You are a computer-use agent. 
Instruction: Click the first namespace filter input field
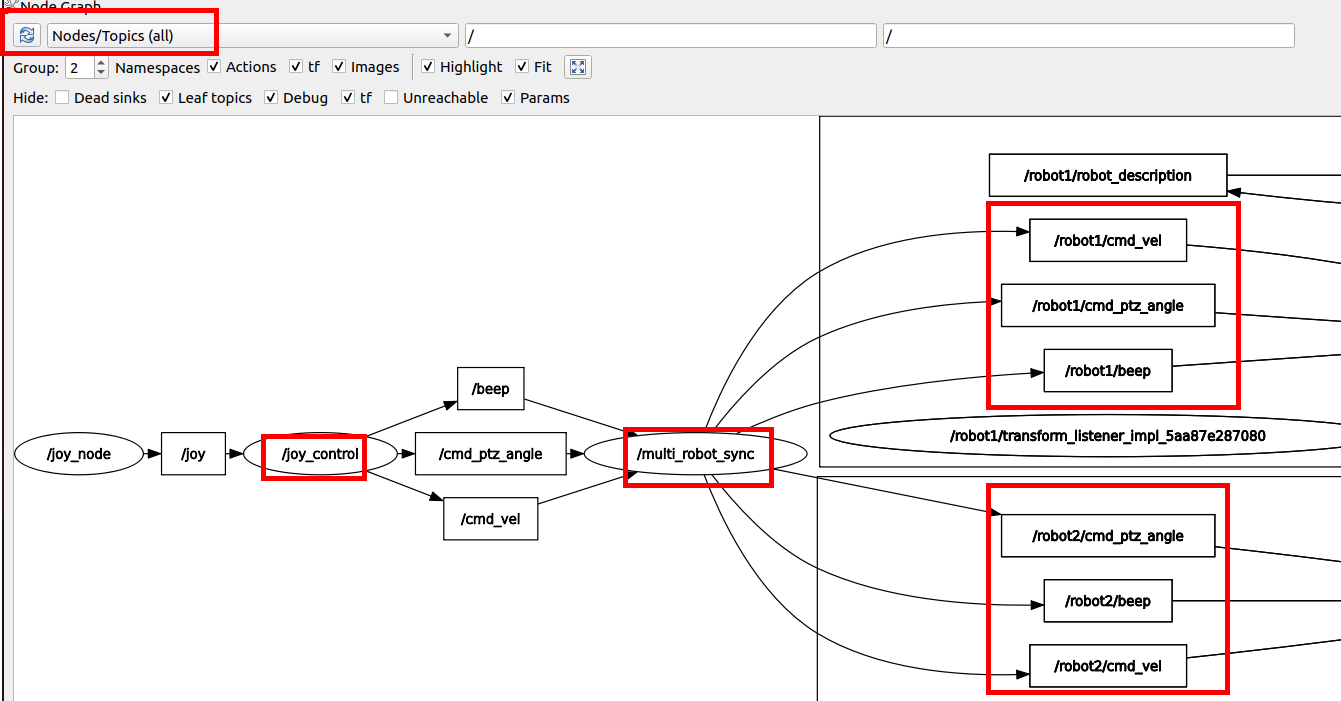coord(671,36)
